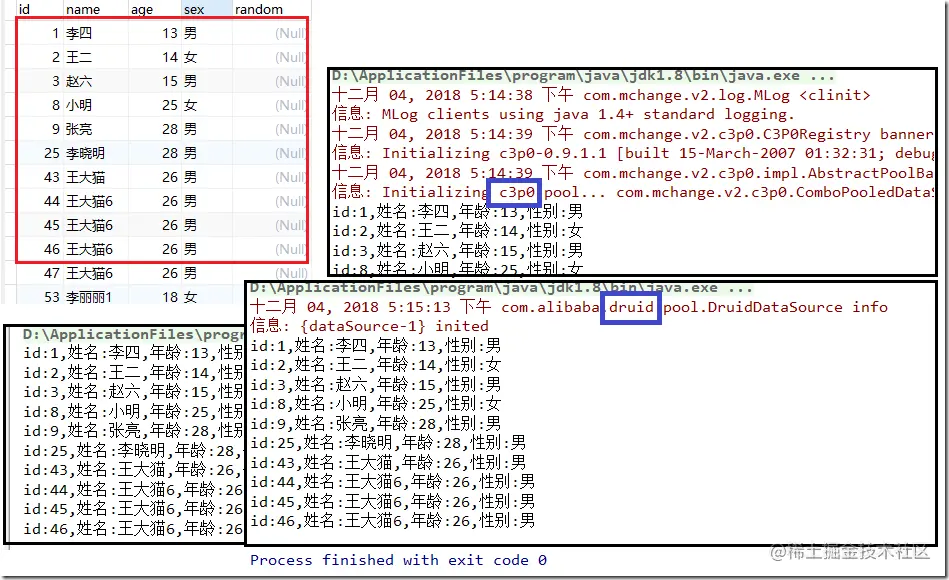The width and height of the screenshot is (949, 580).
Task: Click the name cell in table row 44
Action: pos(90,201)
